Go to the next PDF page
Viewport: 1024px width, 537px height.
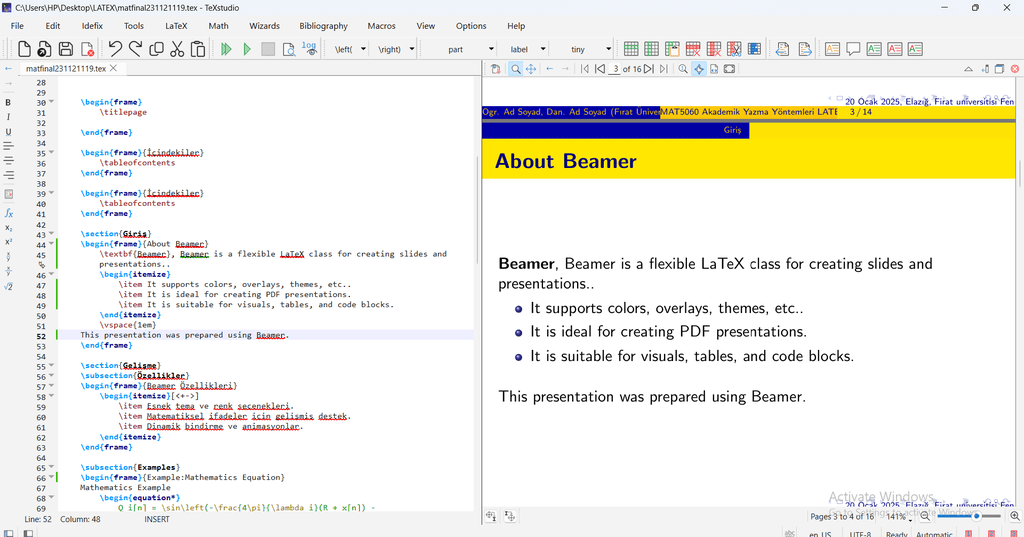648,69
